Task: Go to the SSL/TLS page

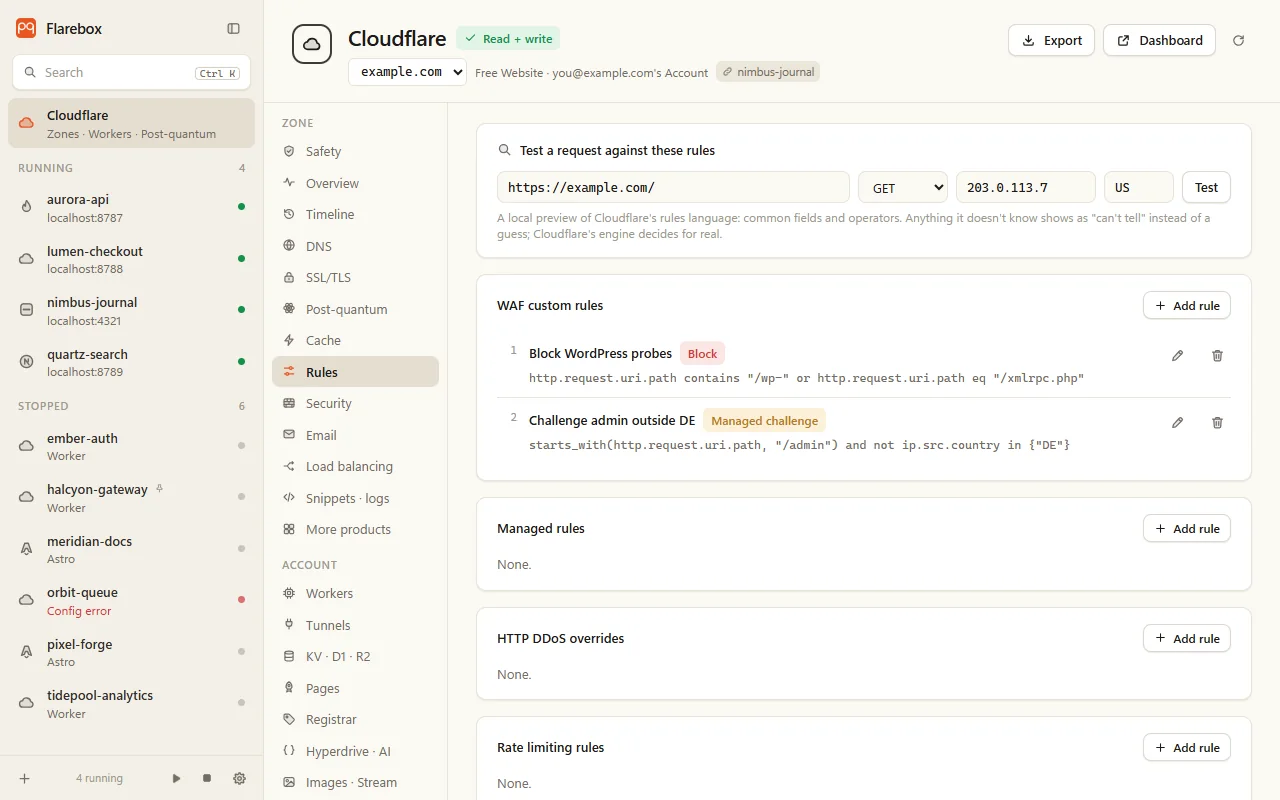Action: pyautogui.click(x=355, y=277)
